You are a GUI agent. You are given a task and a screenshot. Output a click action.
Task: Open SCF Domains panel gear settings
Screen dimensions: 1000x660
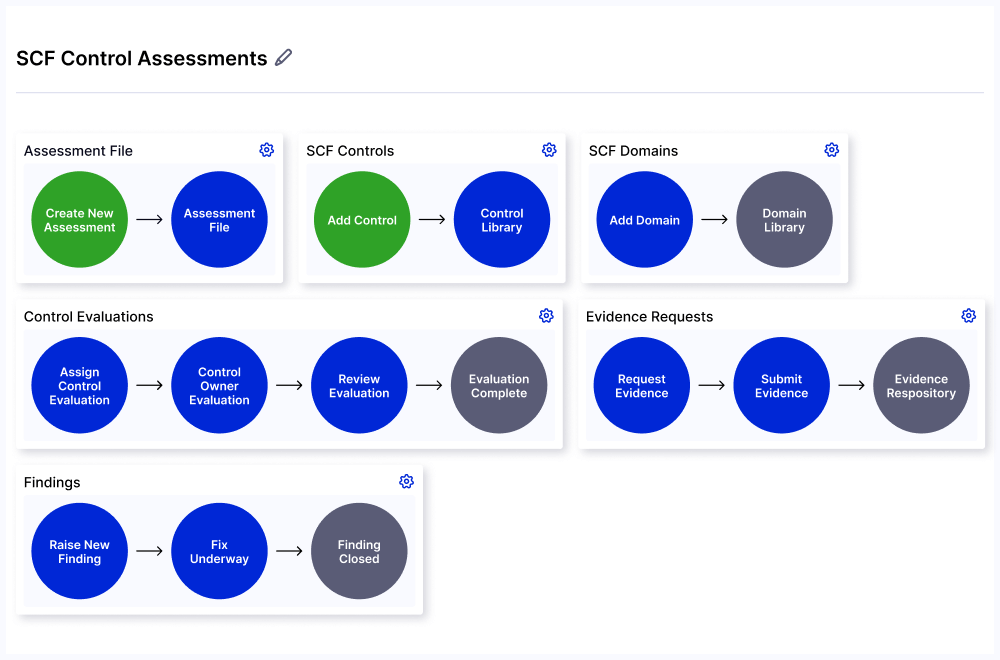coord(831,150)
